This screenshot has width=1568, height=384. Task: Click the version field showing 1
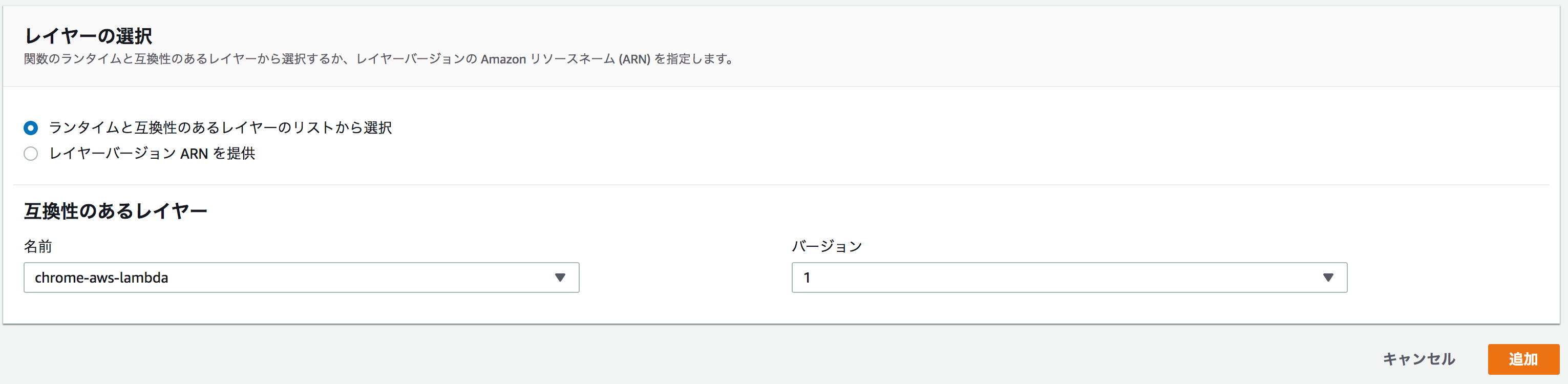(x=1035, y=278)
